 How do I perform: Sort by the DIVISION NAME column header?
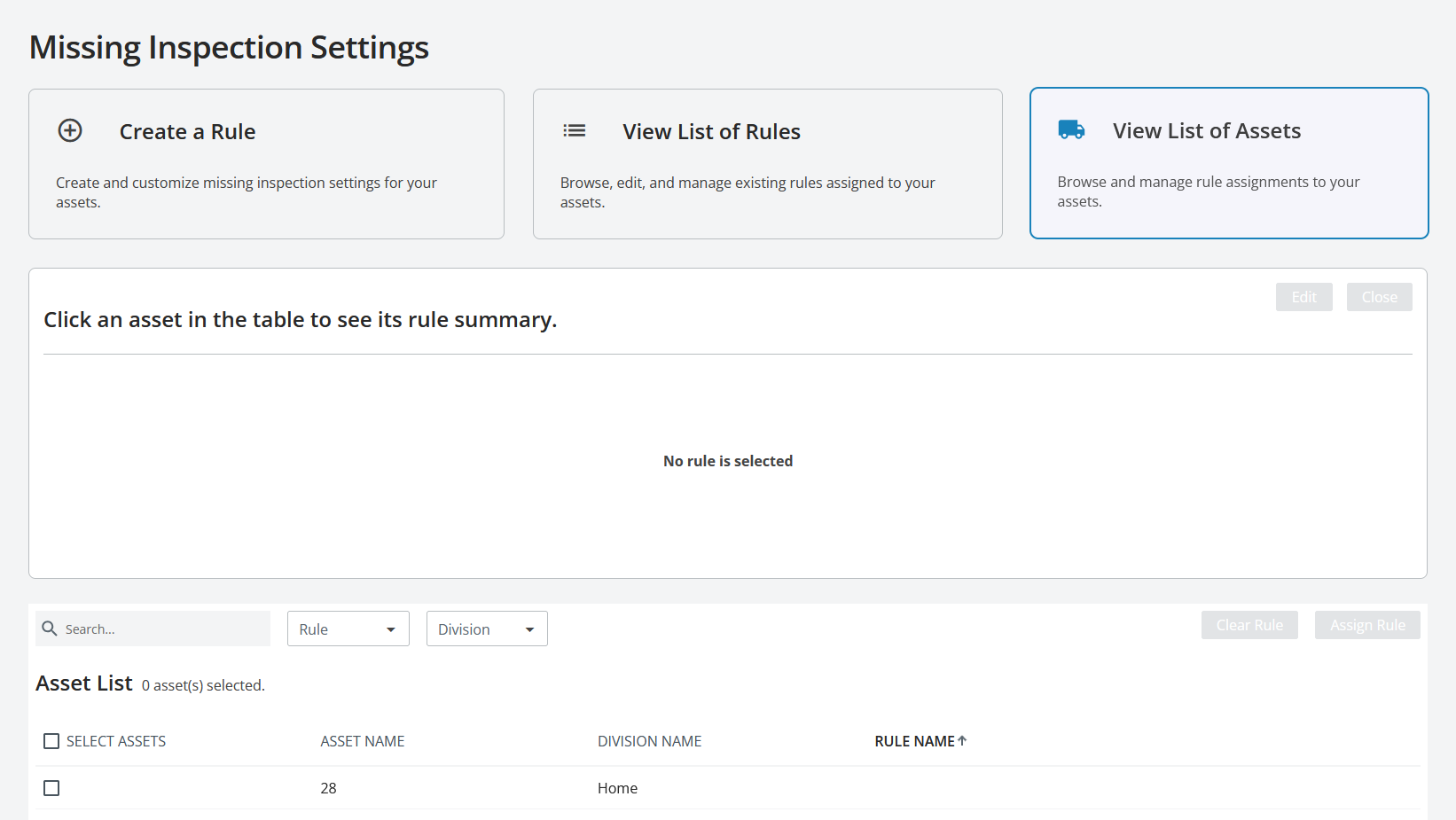[649, 741]
